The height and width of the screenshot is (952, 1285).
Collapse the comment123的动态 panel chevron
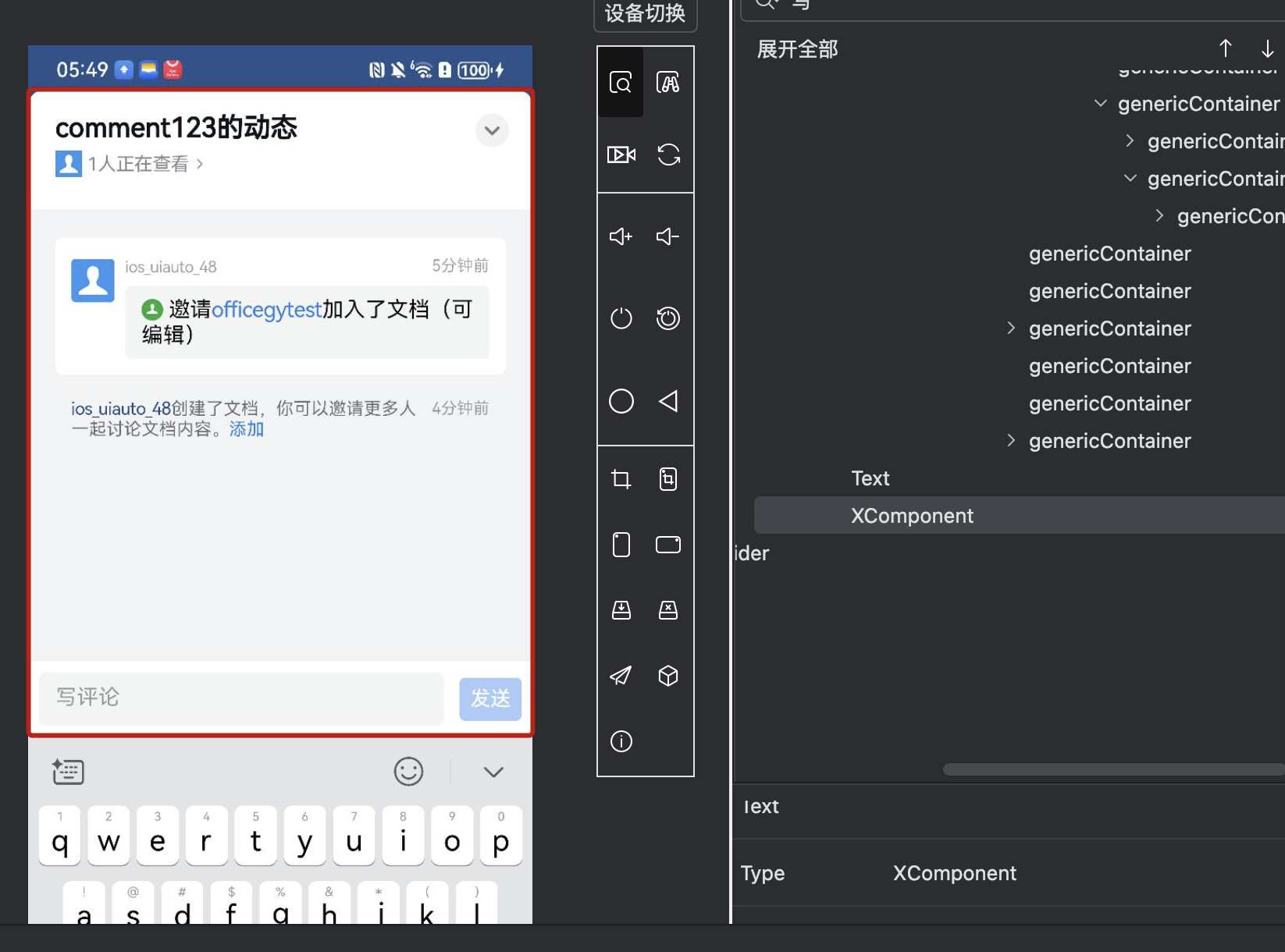[x=492, y=130]
